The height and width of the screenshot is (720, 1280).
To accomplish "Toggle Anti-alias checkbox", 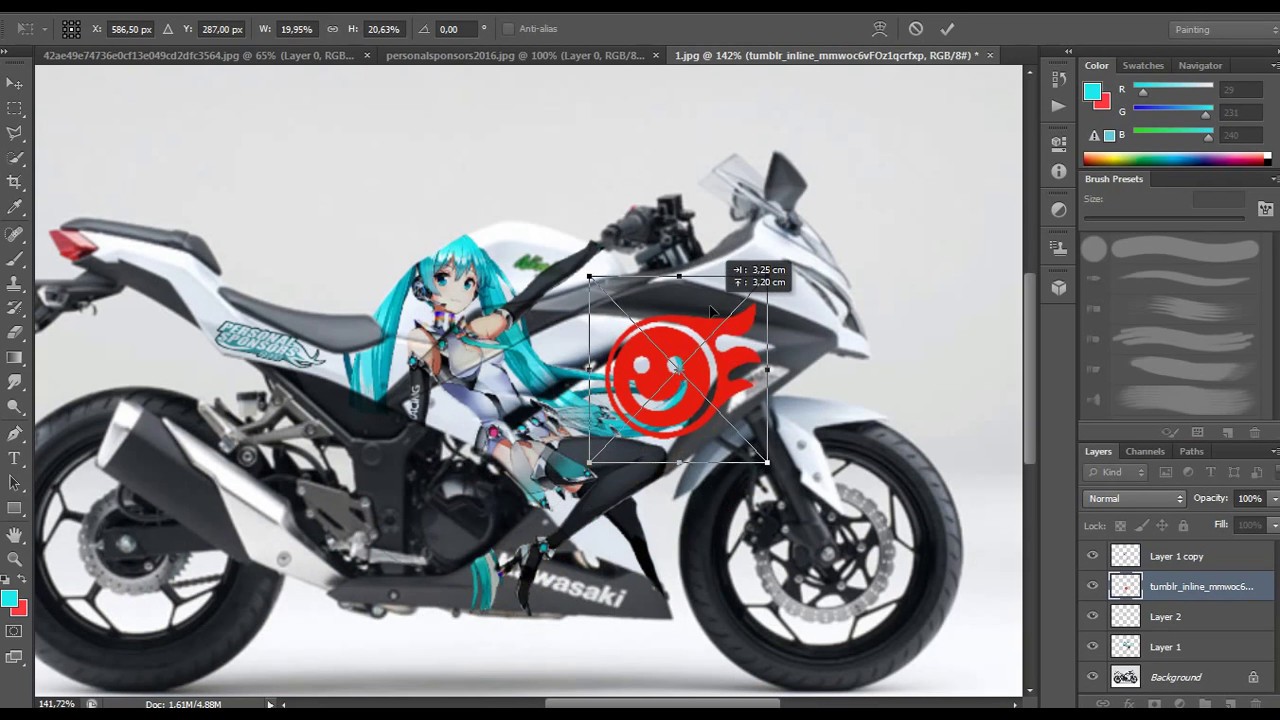I will pyautogui.click(x=508, y=29).
